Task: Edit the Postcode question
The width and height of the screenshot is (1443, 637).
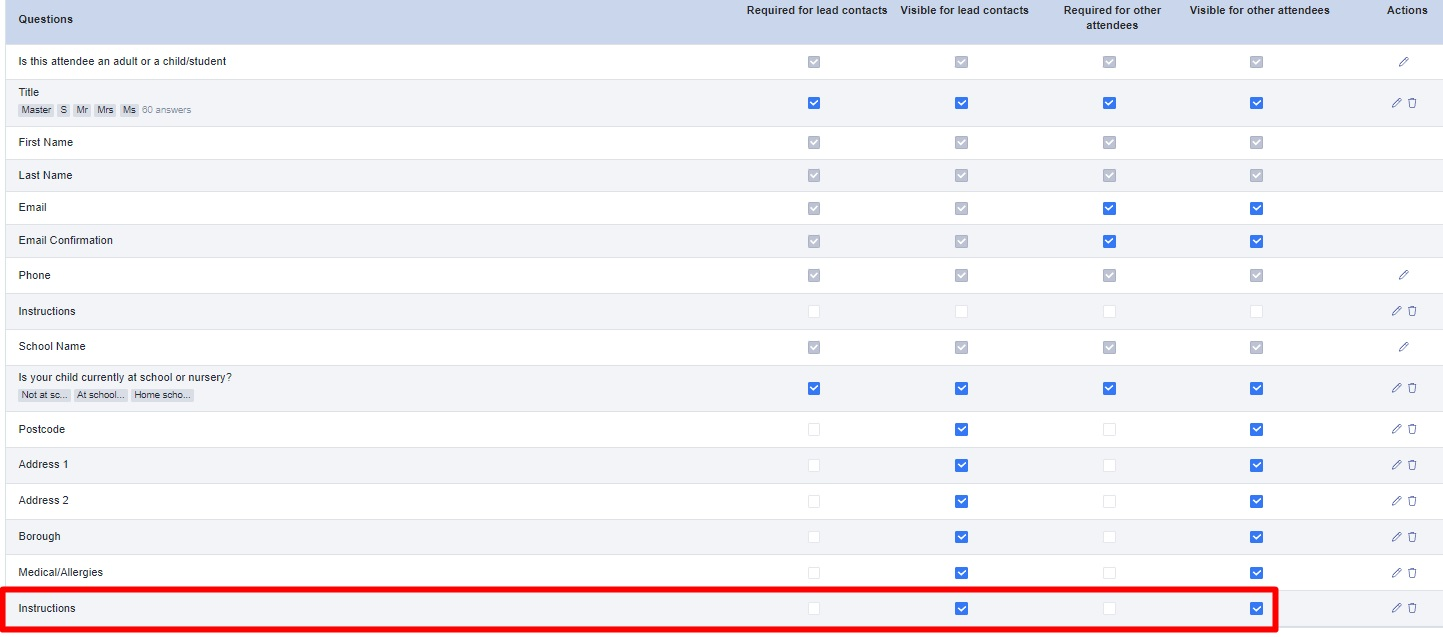Action: pos(1396,429)
